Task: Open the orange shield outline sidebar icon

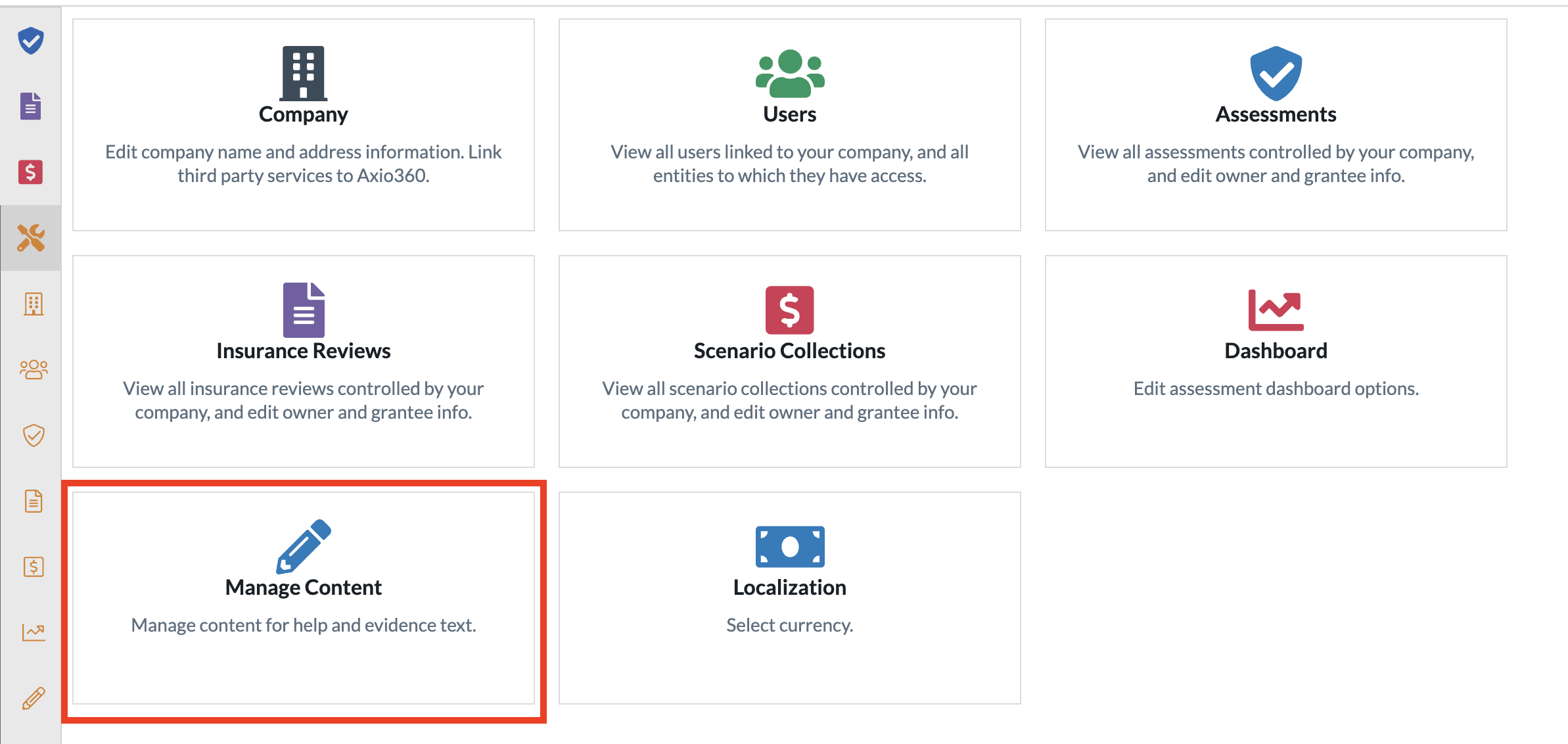Action: 34,435
